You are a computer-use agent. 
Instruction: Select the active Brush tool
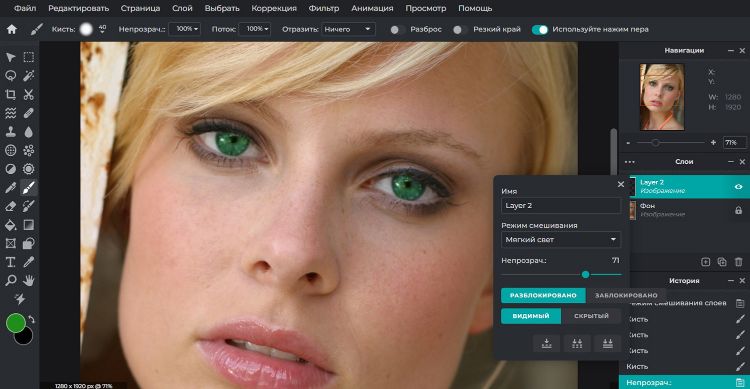coord(29,188)
